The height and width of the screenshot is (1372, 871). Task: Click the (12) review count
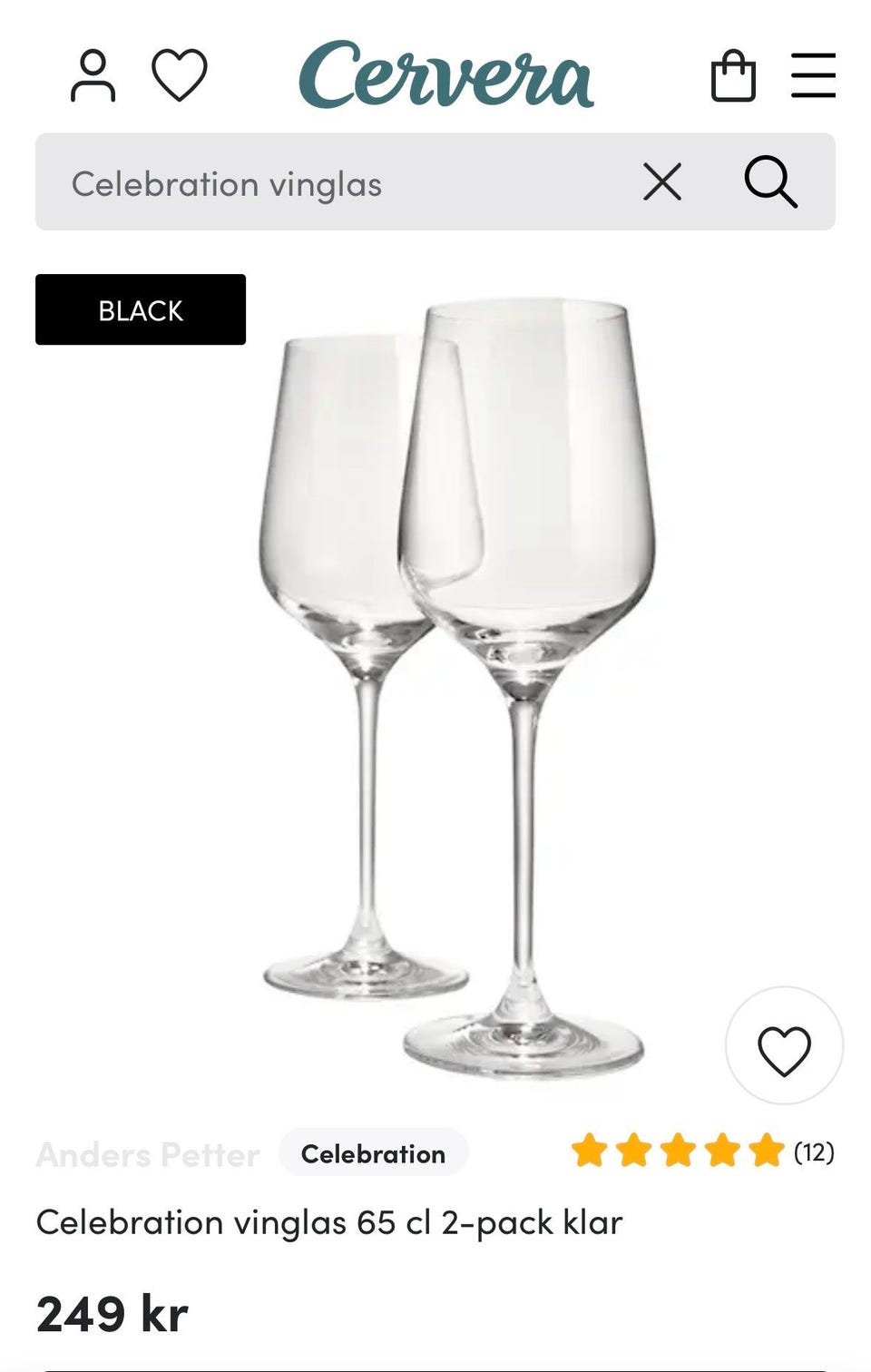click(x=814, y=1151)
